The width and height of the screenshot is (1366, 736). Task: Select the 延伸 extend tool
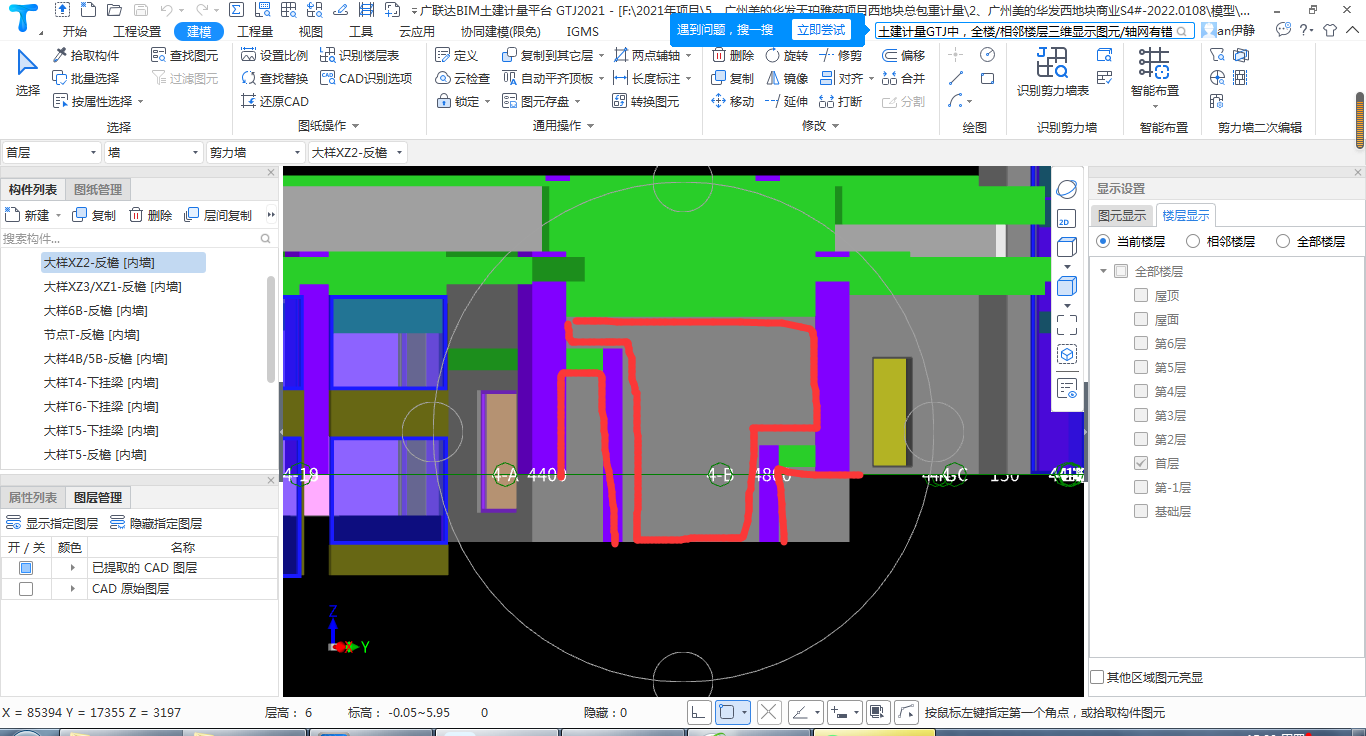786,101
